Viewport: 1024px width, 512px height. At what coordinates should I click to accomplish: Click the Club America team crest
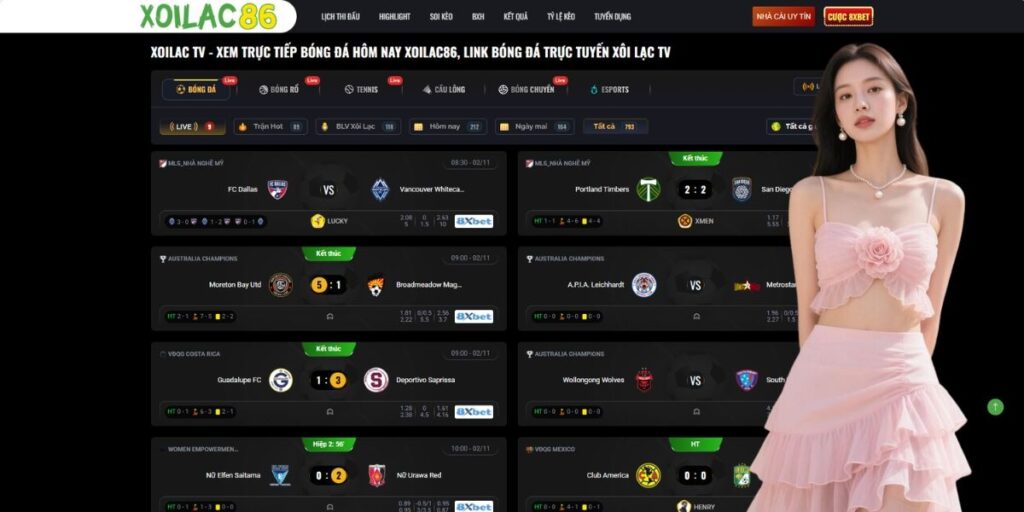pos(648,475)
